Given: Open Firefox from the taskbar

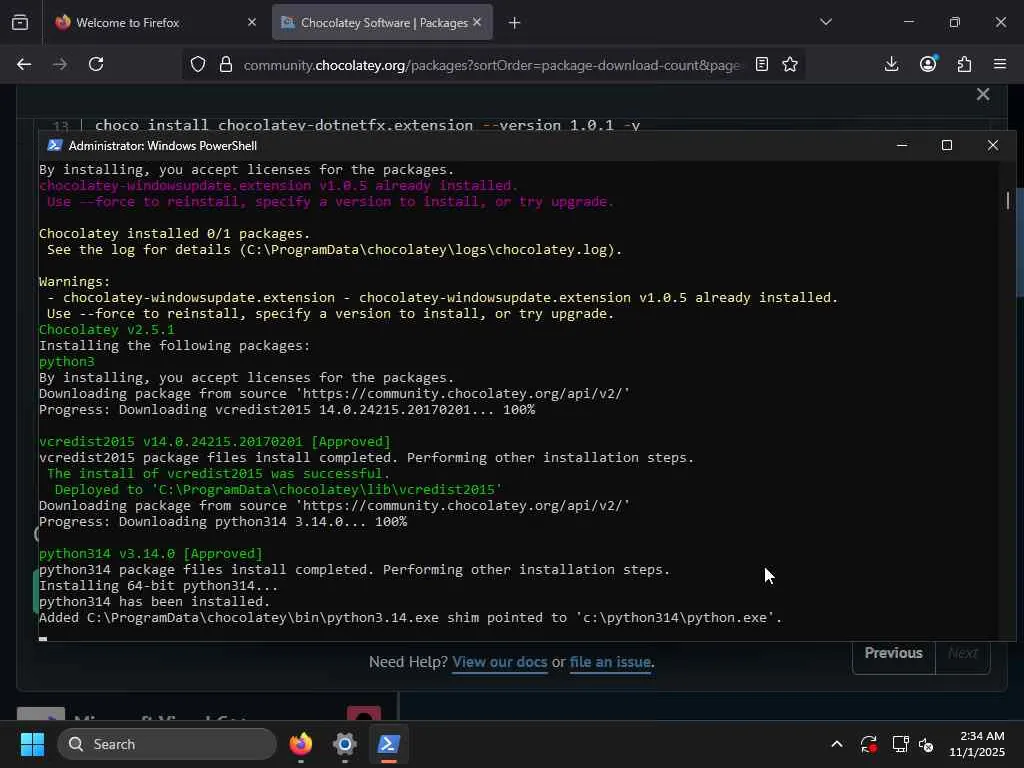Looking at the screenshot, I should [x=301, y=744].
